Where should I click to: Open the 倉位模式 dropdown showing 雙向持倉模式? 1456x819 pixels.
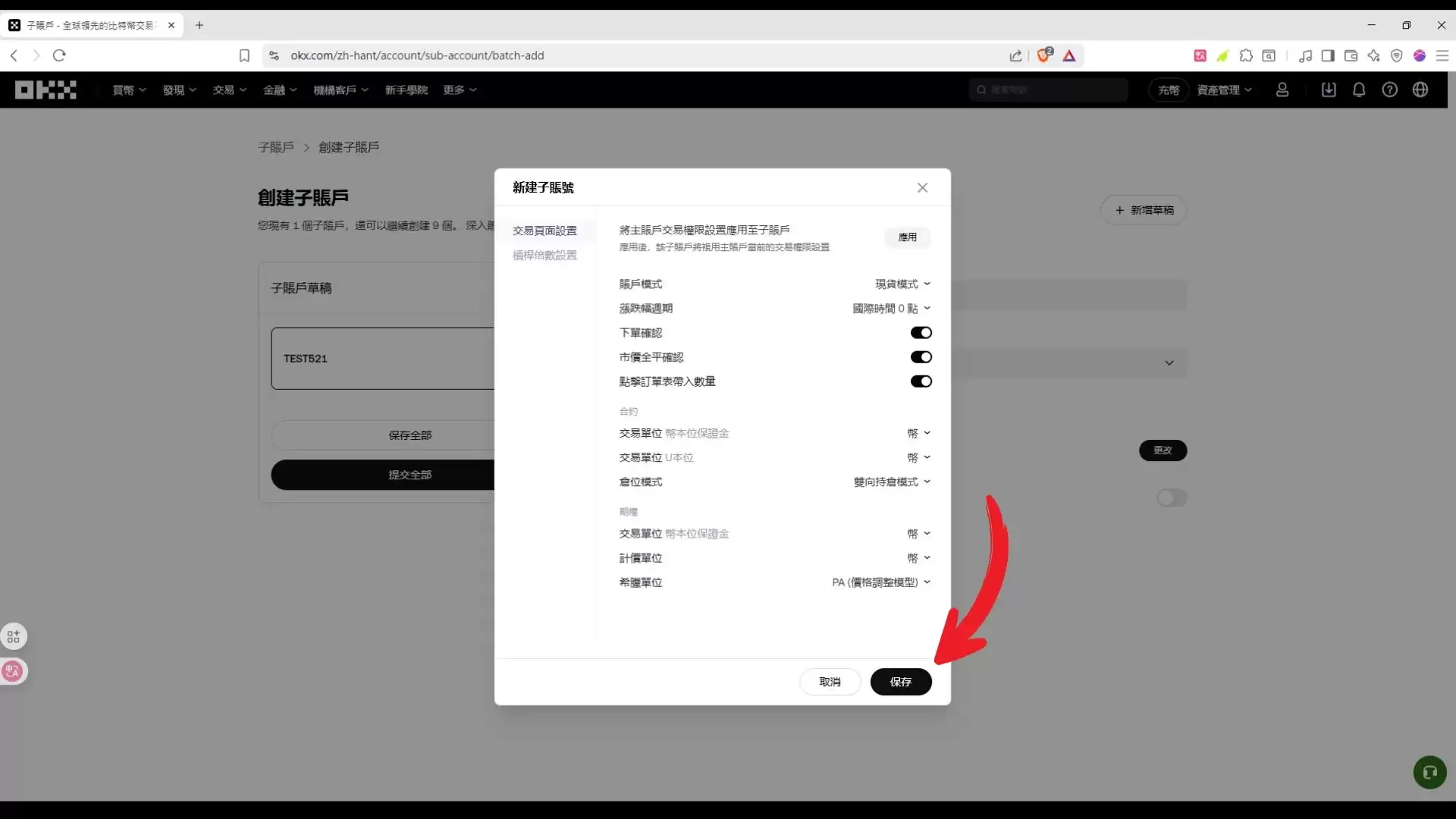click(x=892, y=482)
